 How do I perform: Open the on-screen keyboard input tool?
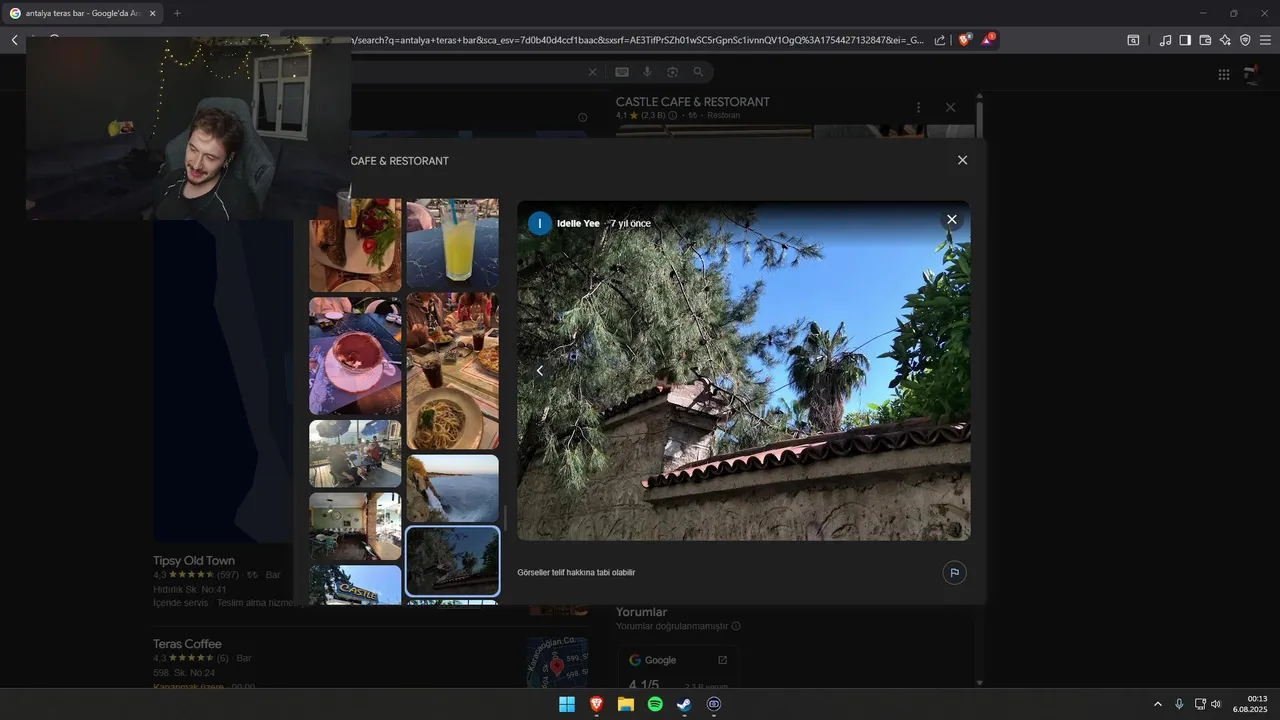point(622,72)
